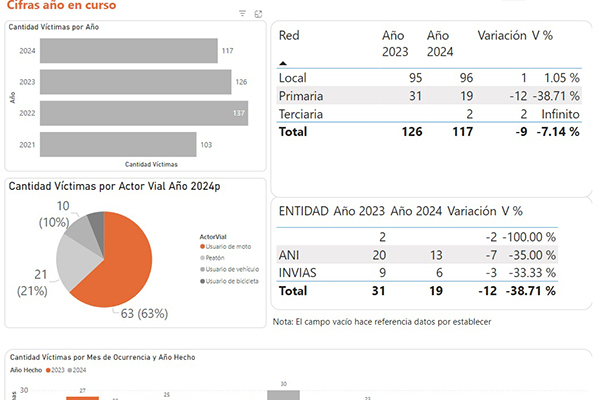Image resolution: width=600 pixels, height=400 pixels.
Task: Select the ANI row label
Action: point(289,255)
